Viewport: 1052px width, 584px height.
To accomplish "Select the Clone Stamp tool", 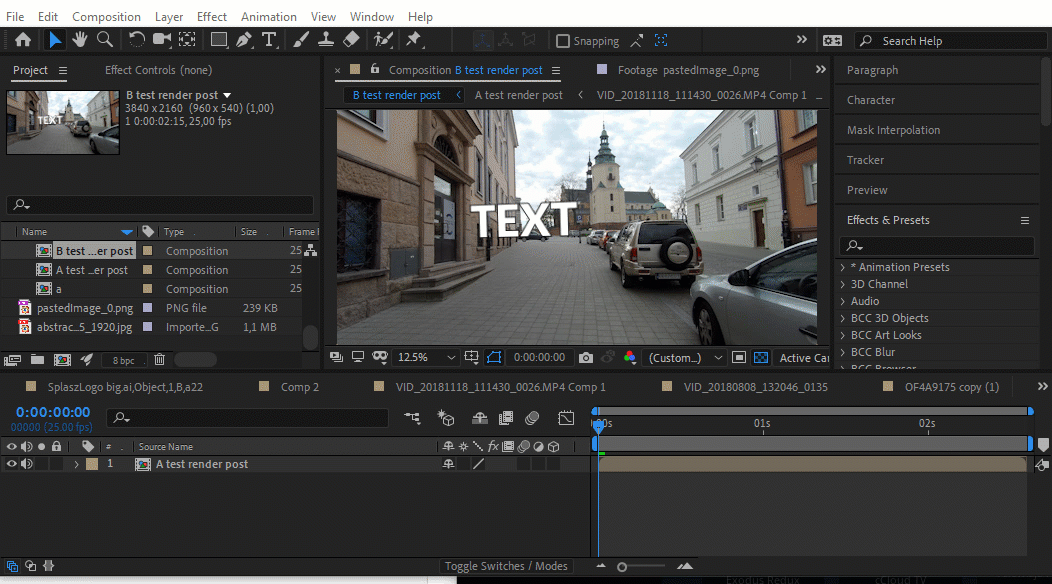I will click(326, 40).
